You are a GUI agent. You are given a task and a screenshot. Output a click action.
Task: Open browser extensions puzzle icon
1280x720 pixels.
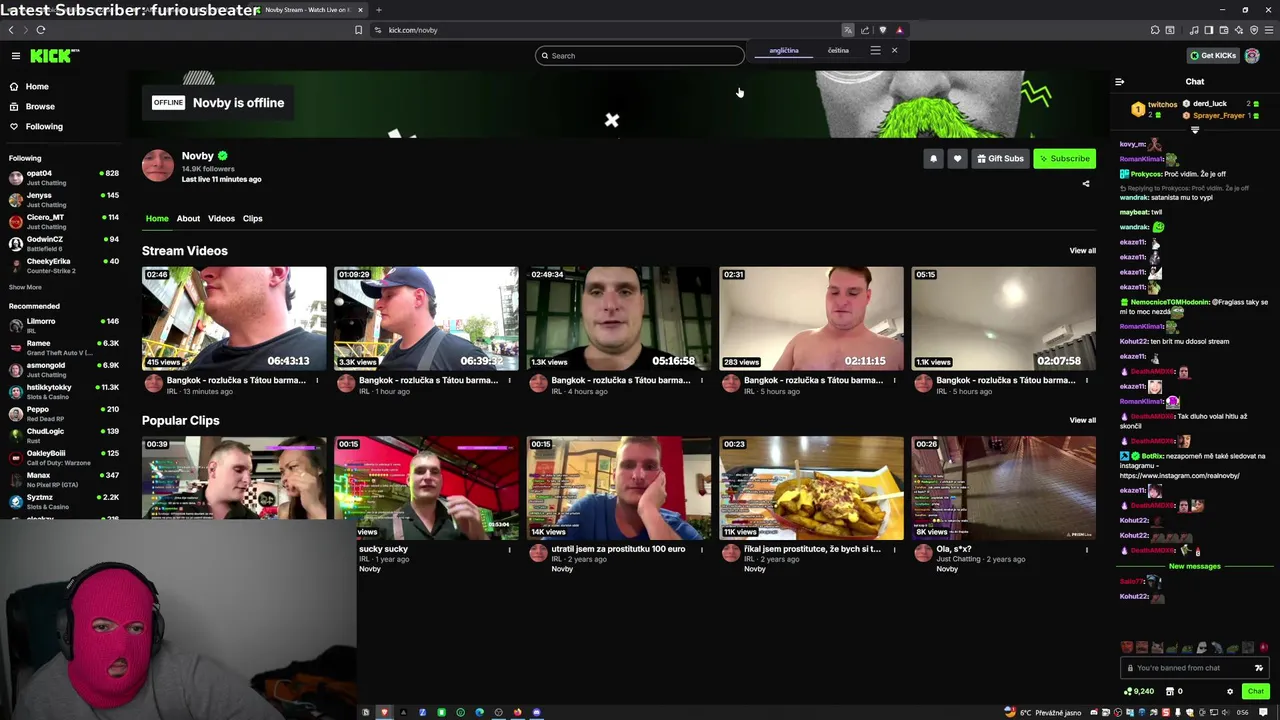[x=1155, y=30]
